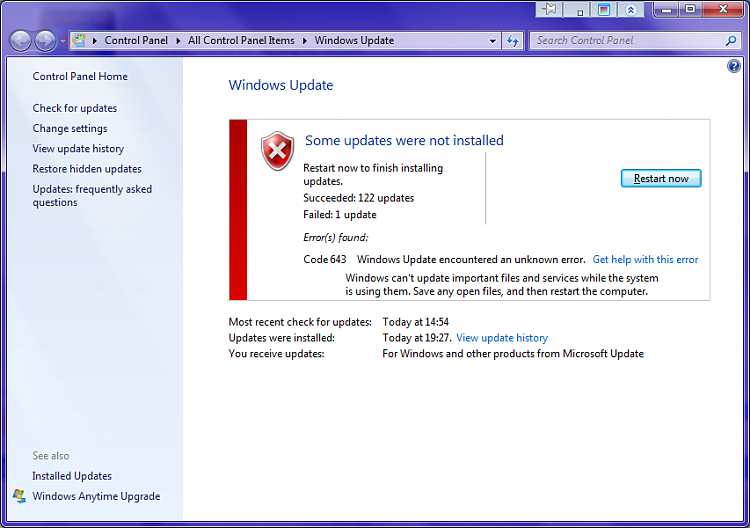The width and height of the screenshot is (750, 528).
Task: Go back with the Back arrow button
Action: click(x=21, y=41)
